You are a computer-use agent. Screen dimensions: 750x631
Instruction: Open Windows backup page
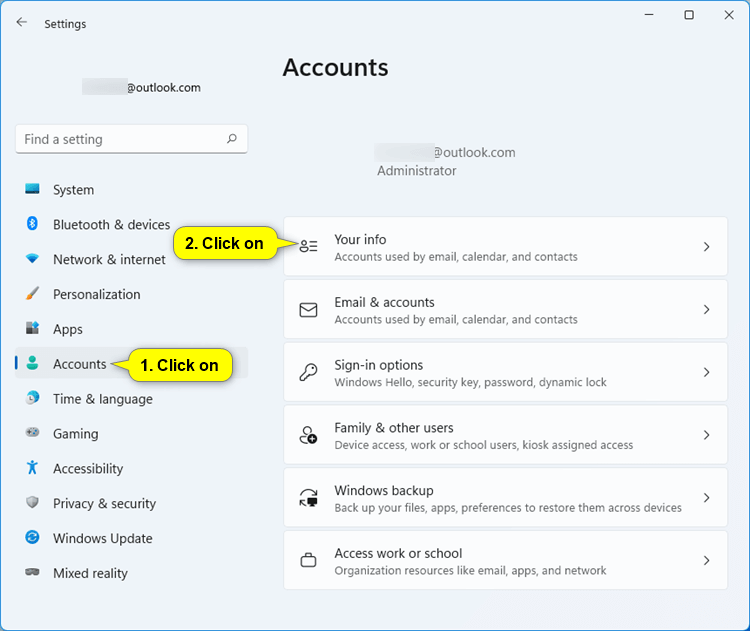(506, 498)
